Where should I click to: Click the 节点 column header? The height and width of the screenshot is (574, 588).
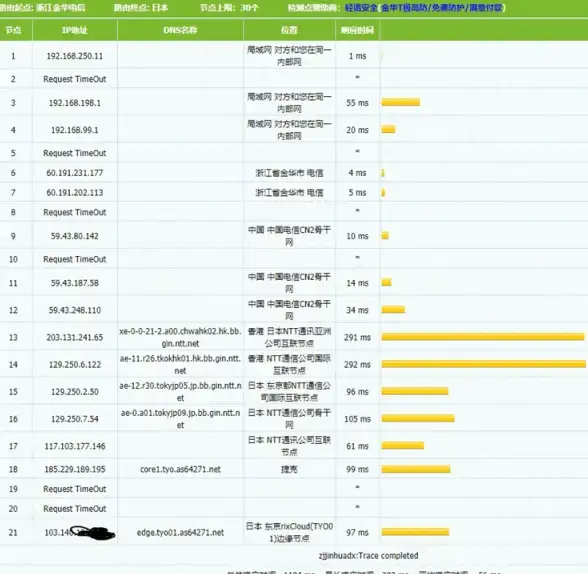[13, 30]
